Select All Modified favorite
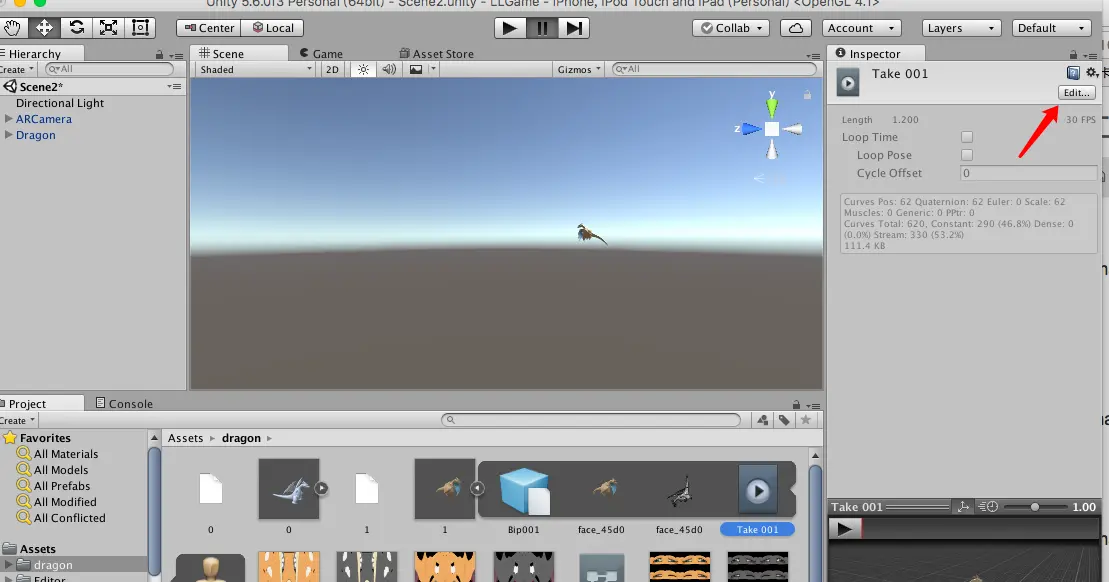Screen dimensions: 1109x582 (65, 501)
